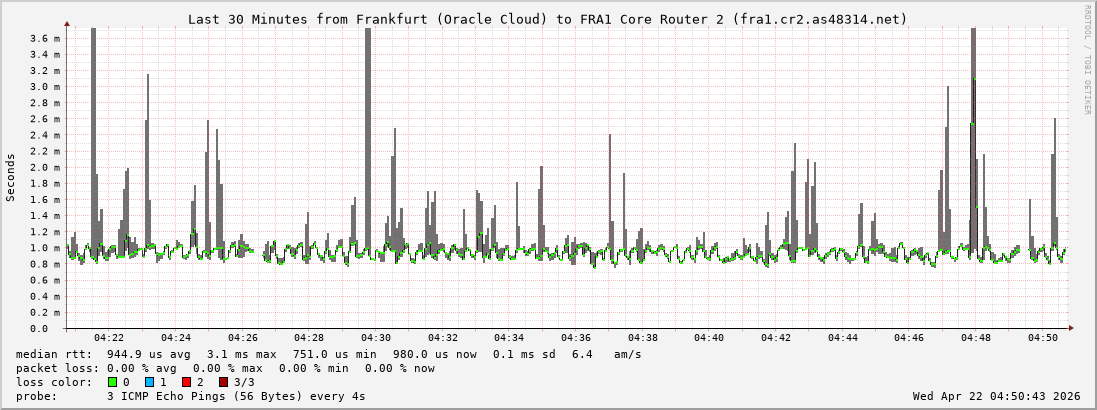Click the packet loss statistics line

pos(225,368)
